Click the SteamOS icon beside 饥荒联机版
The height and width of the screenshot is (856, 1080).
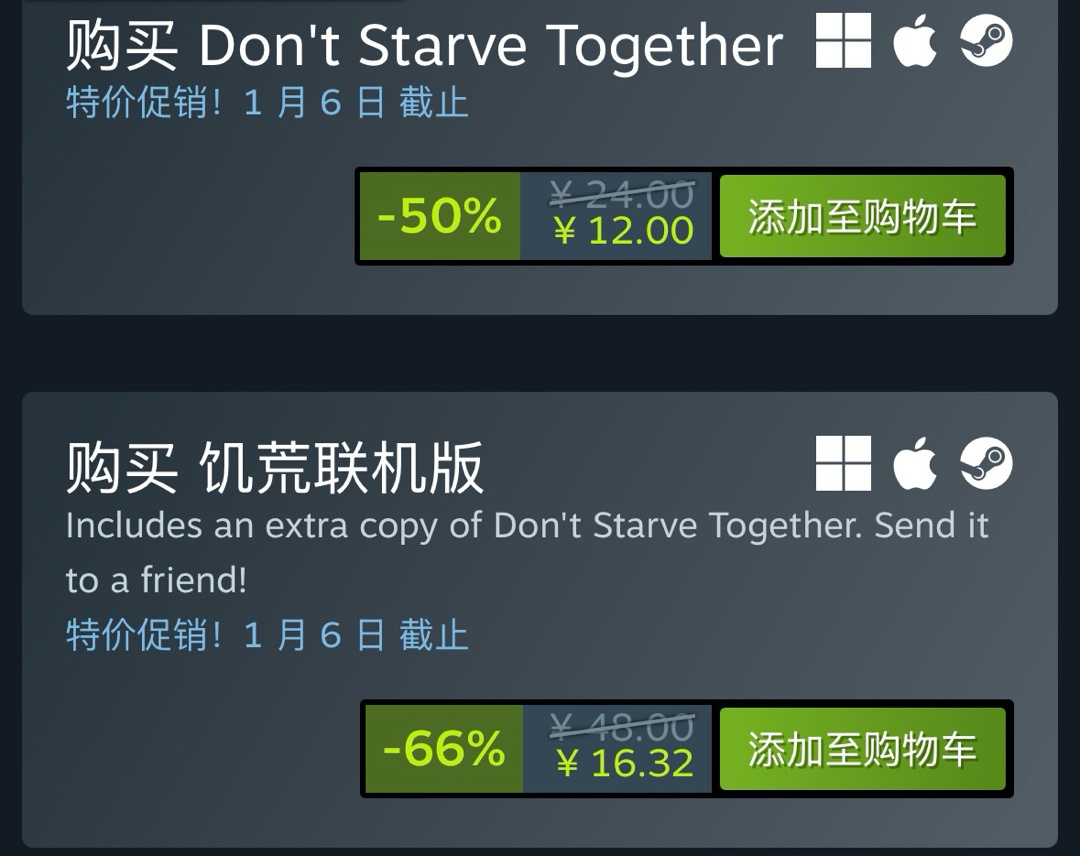pos(986,463)
